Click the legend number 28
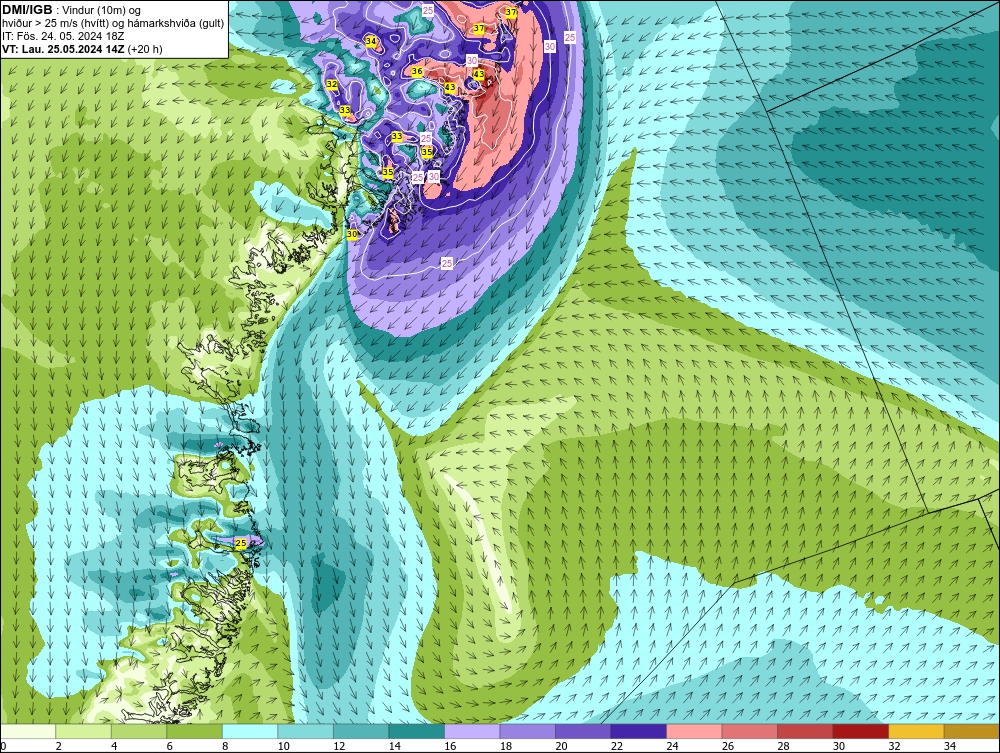The height and width of the screenshot is (753, 1000). [x=783, y=746]
